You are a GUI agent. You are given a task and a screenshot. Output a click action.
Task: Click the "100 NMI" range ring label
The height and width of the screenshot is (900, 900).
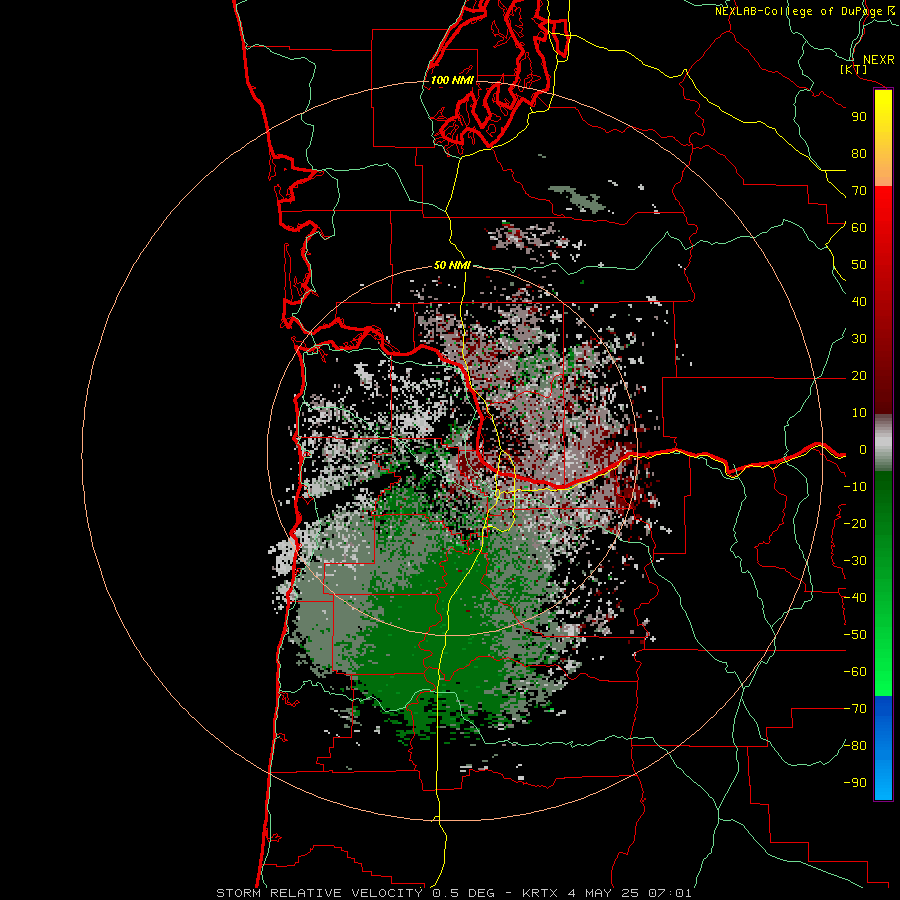tap(452, 80)
